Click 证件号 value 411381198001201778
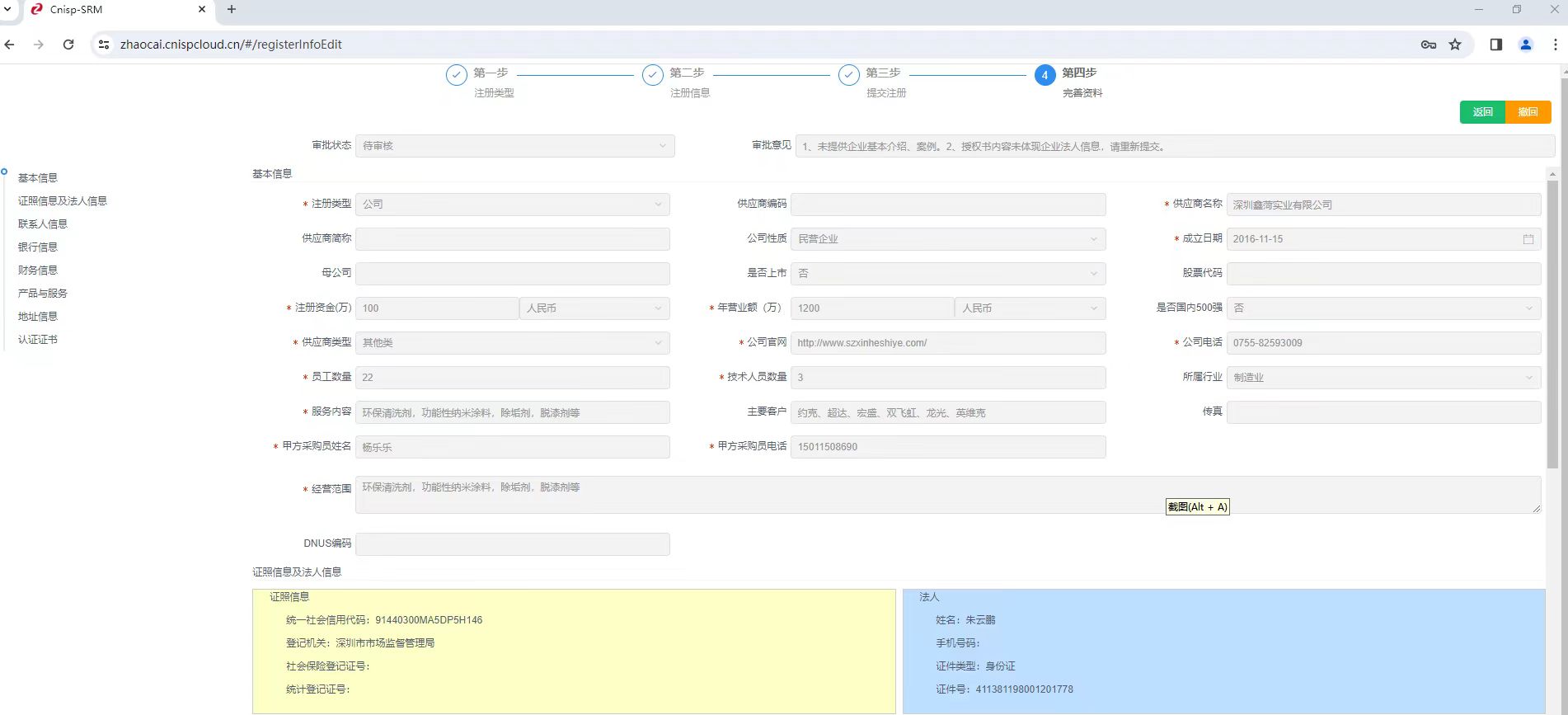 (x=1025, y=689)
